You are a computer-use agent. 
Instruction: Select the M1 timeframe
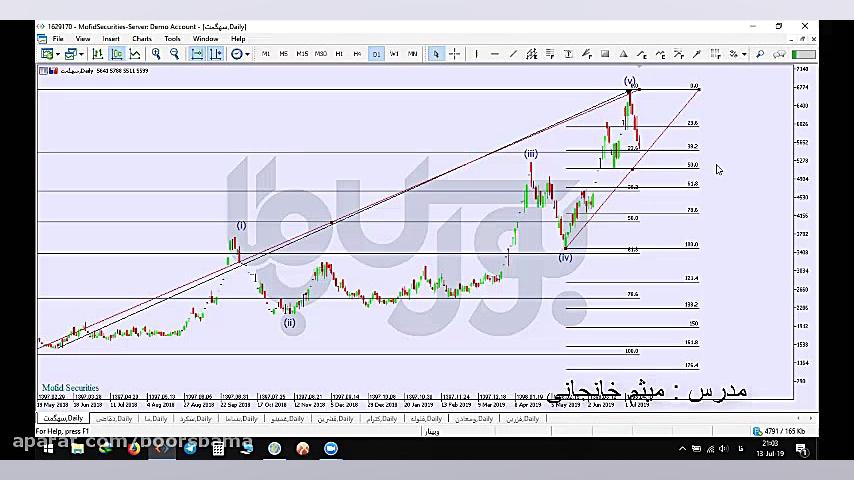pyautogui.click(x=265, y=54)
